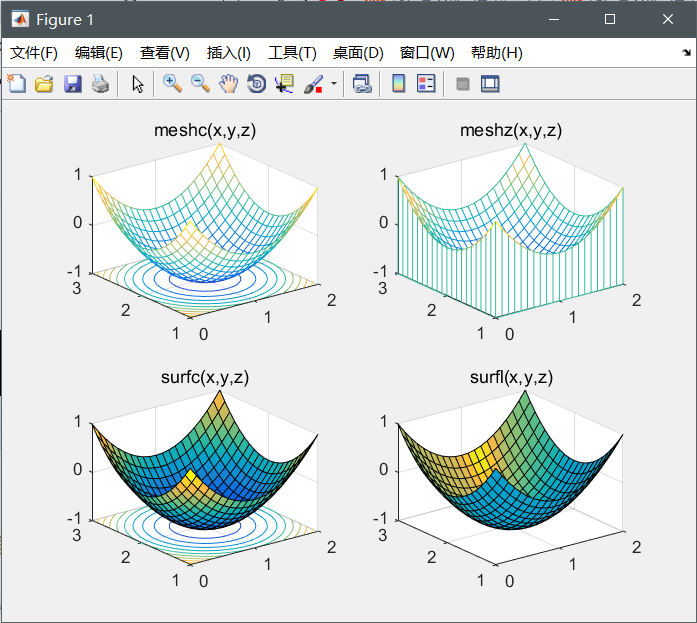Screen dimensions: 697x623
Task: Select the Data Cursor tool
Action: [284, 84]
